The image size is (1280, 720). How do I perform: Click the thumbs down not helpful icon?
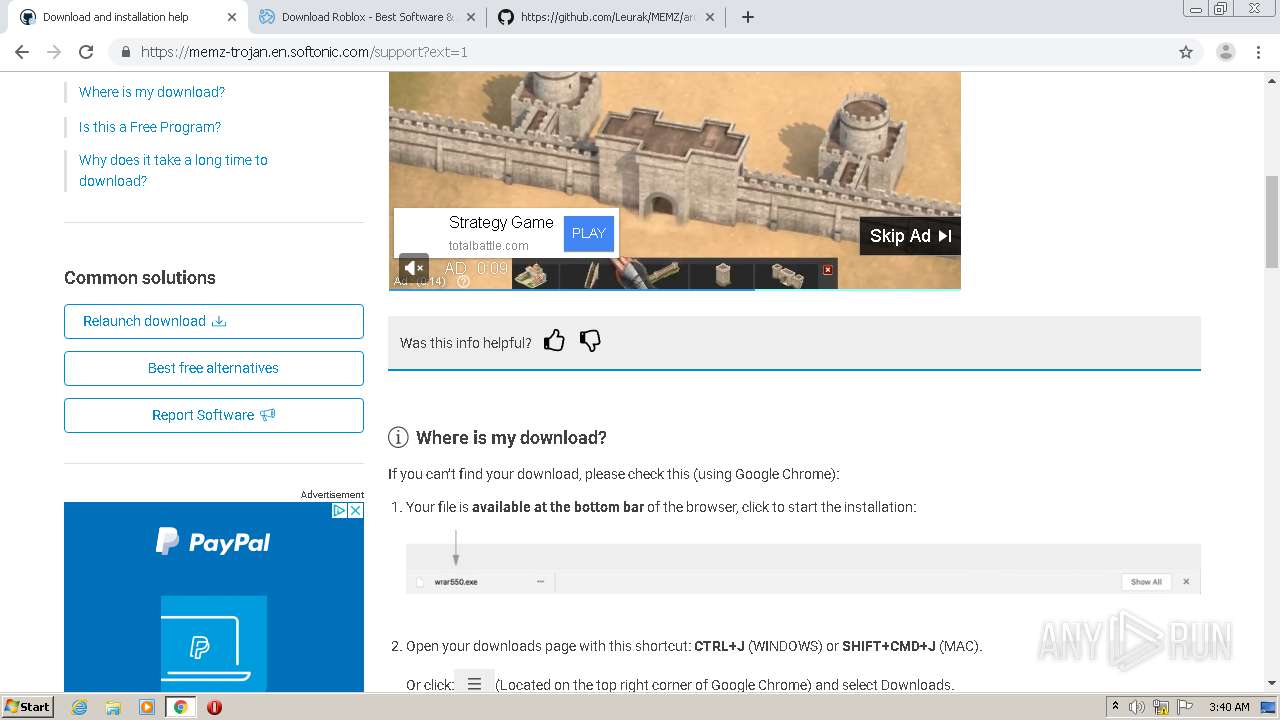point(590,341)
